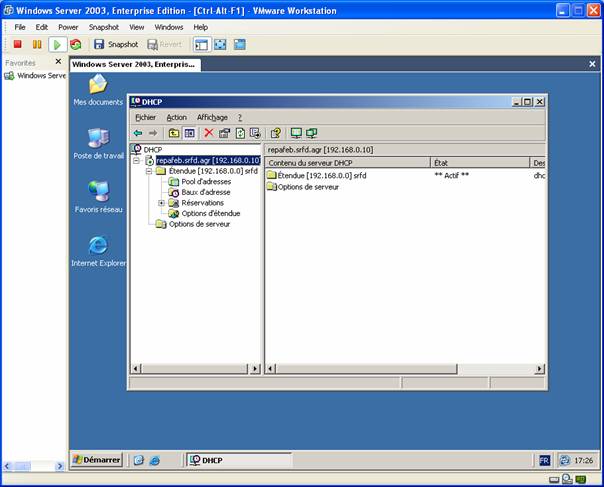Select Réservations tree item
This screenshot has width=604, height=487.
click(202, 203)
